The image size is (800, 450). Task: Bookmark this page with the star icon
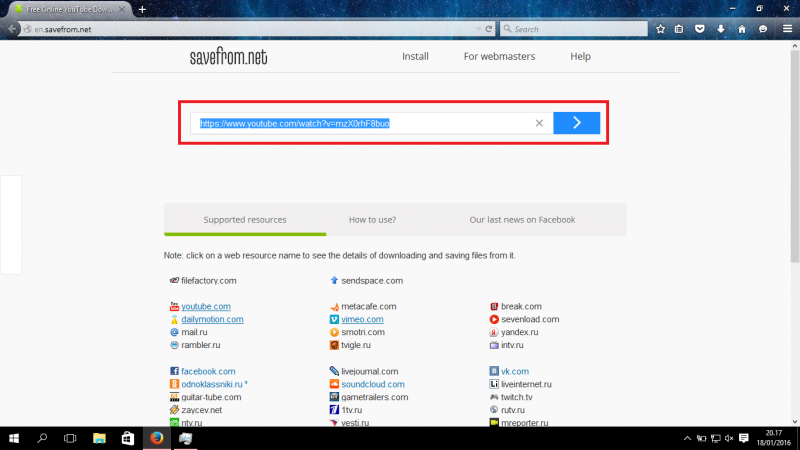660,29
